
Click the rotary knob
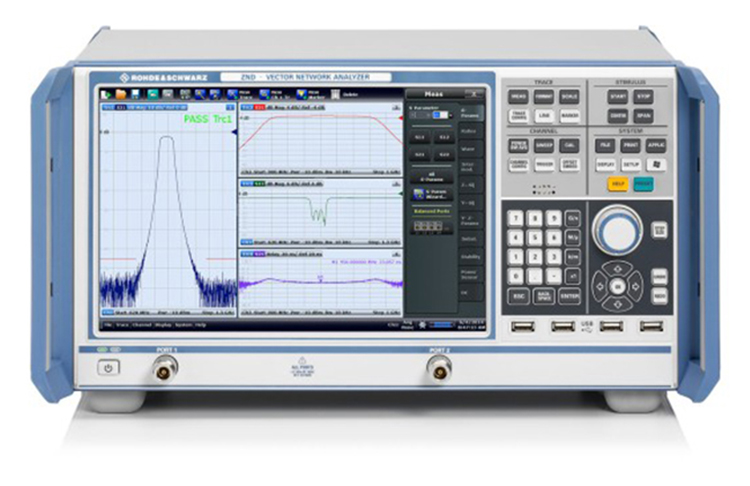[x=617, y=231]
